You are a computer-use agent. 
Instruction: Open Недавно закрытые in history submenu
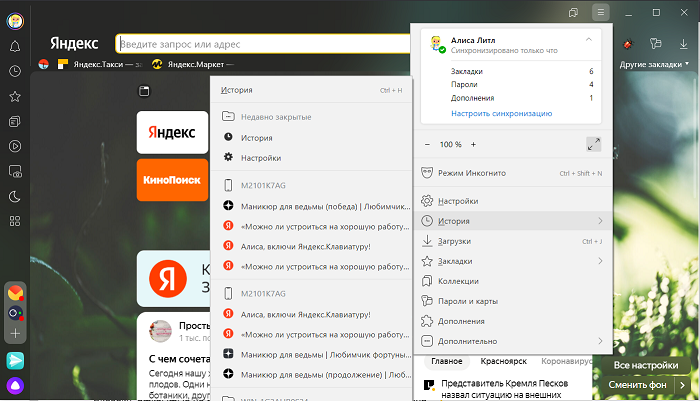(x=311, y=117)
